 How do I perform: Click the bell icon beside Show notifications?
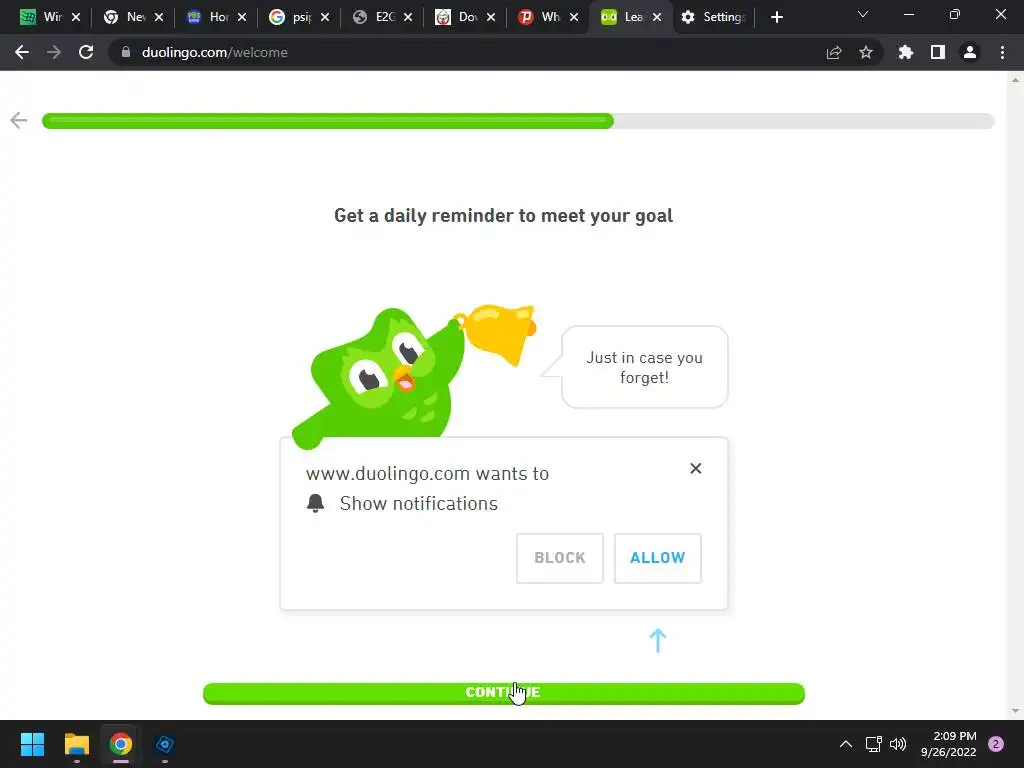tap(315, 503)
